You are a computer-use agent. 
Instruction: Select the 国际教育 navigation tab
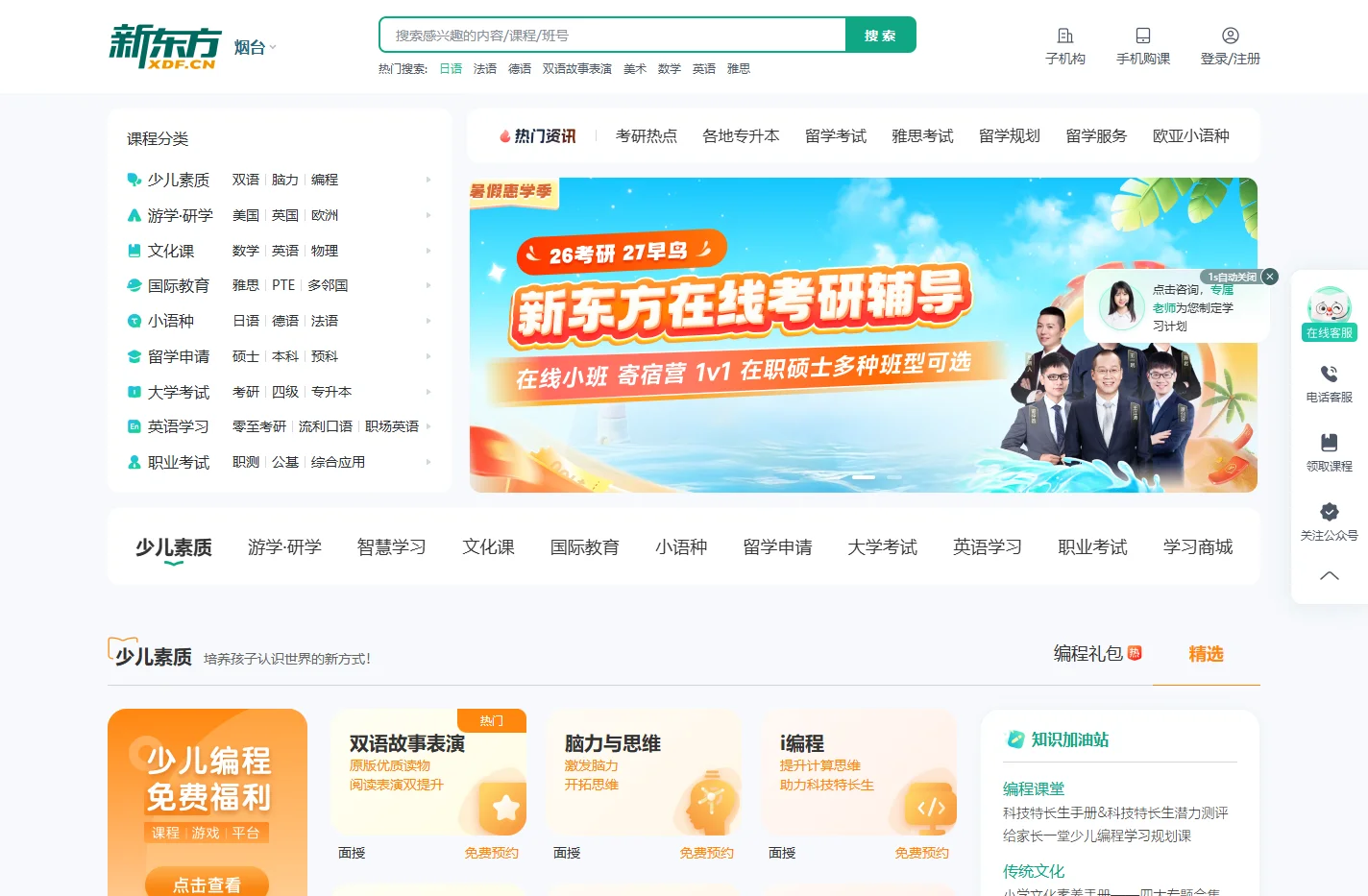584,547
